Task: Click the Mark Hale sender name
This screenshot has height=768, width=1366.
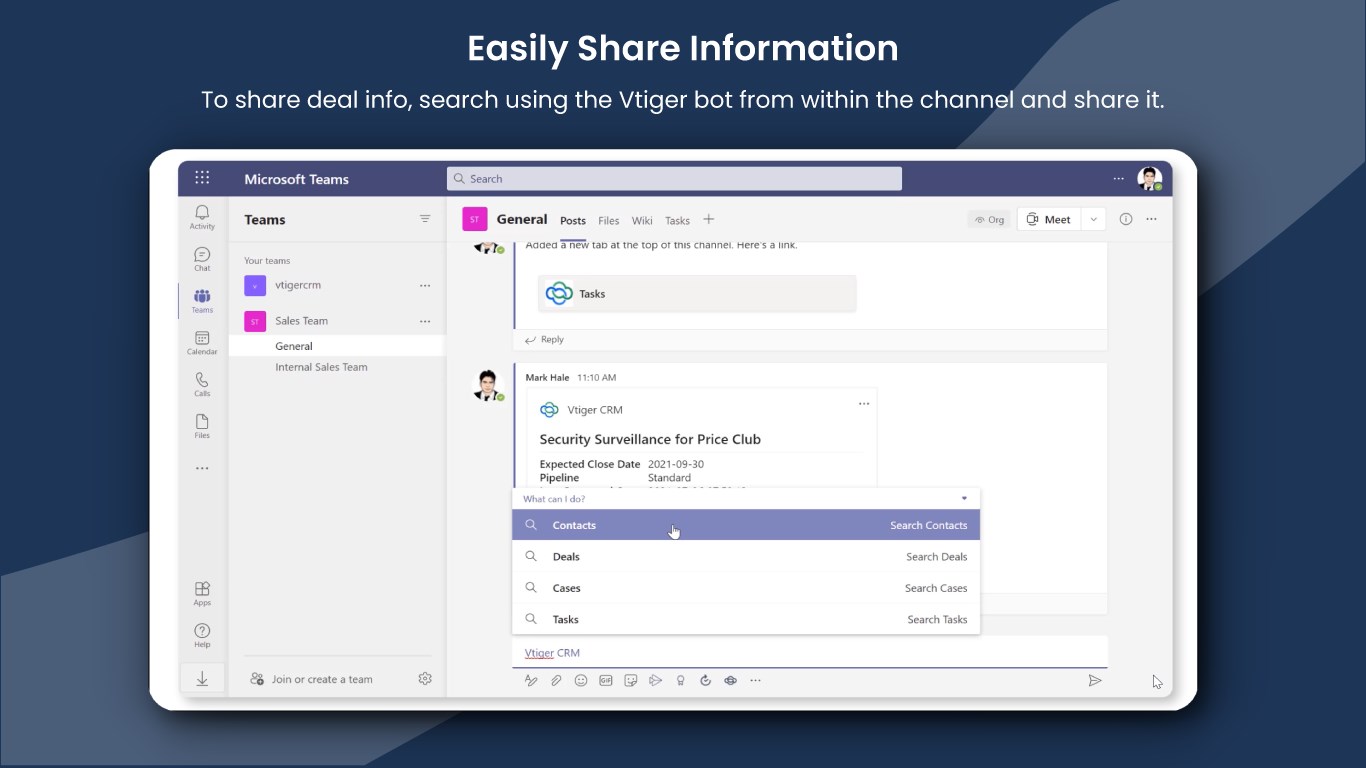Action: [547, 377]
